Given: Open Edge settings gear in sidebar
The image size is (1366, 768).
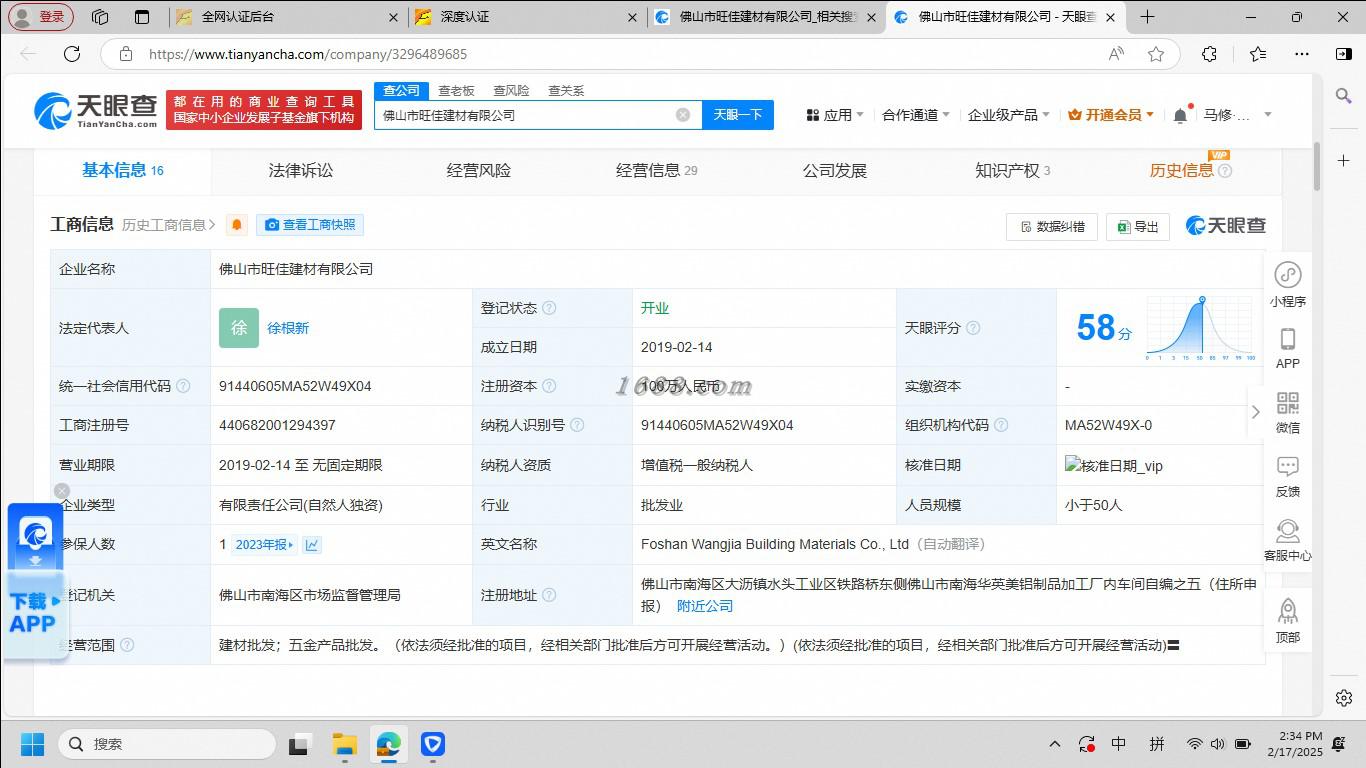Looking at the screenshot, I should (1344, 698).
